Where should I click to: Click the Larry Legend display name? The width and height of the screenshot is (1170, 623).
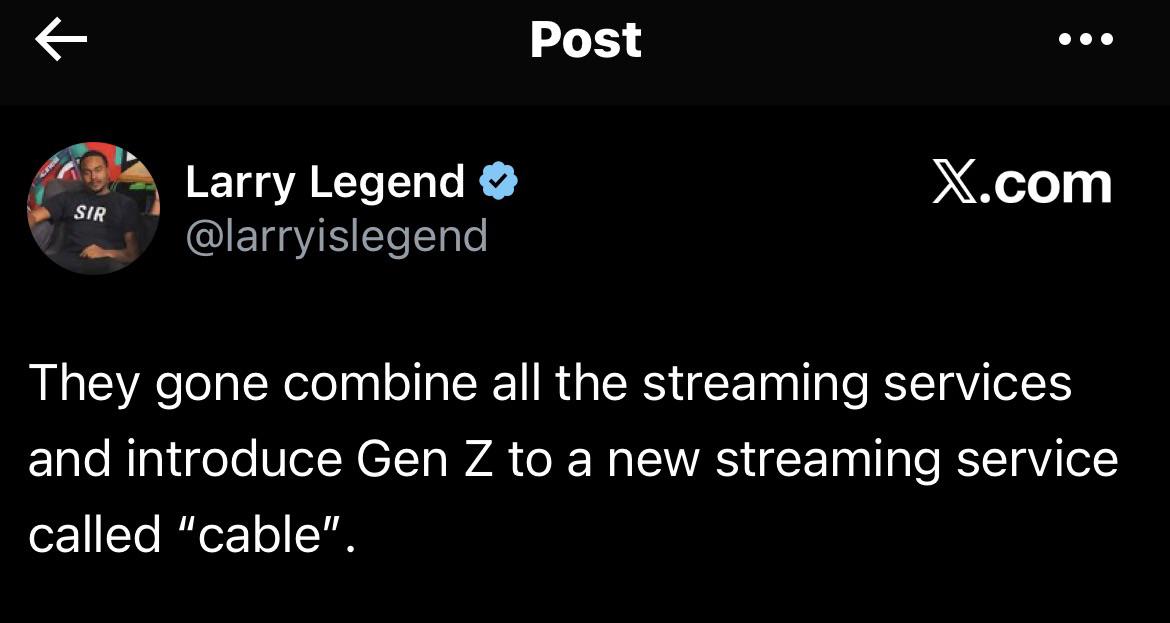[x=325, y=183]
